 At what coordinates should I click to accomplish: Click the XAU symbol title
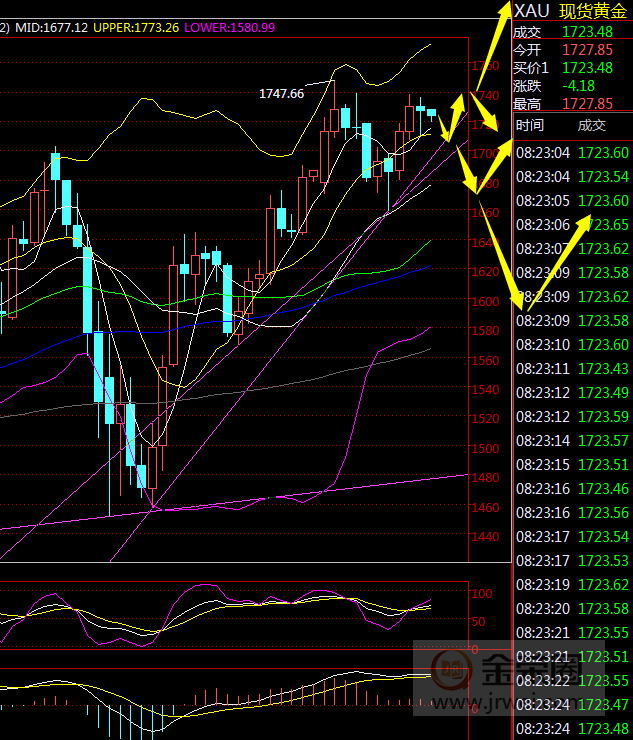(531, 11)
